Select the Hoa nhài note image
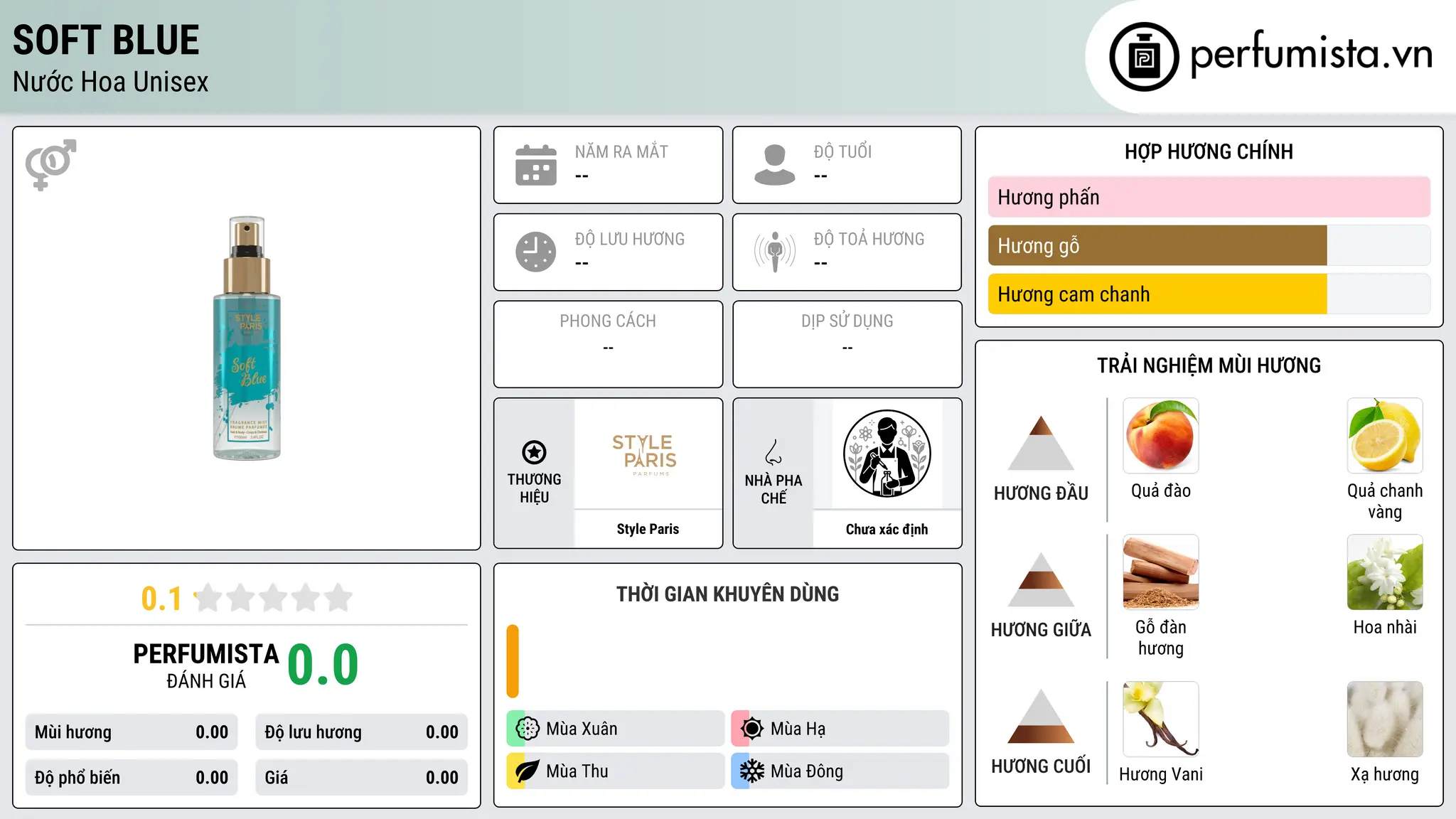Image resolution: width=1456 pixels, height=819 pixels. pyautogui.click(x=1385, y=572)
